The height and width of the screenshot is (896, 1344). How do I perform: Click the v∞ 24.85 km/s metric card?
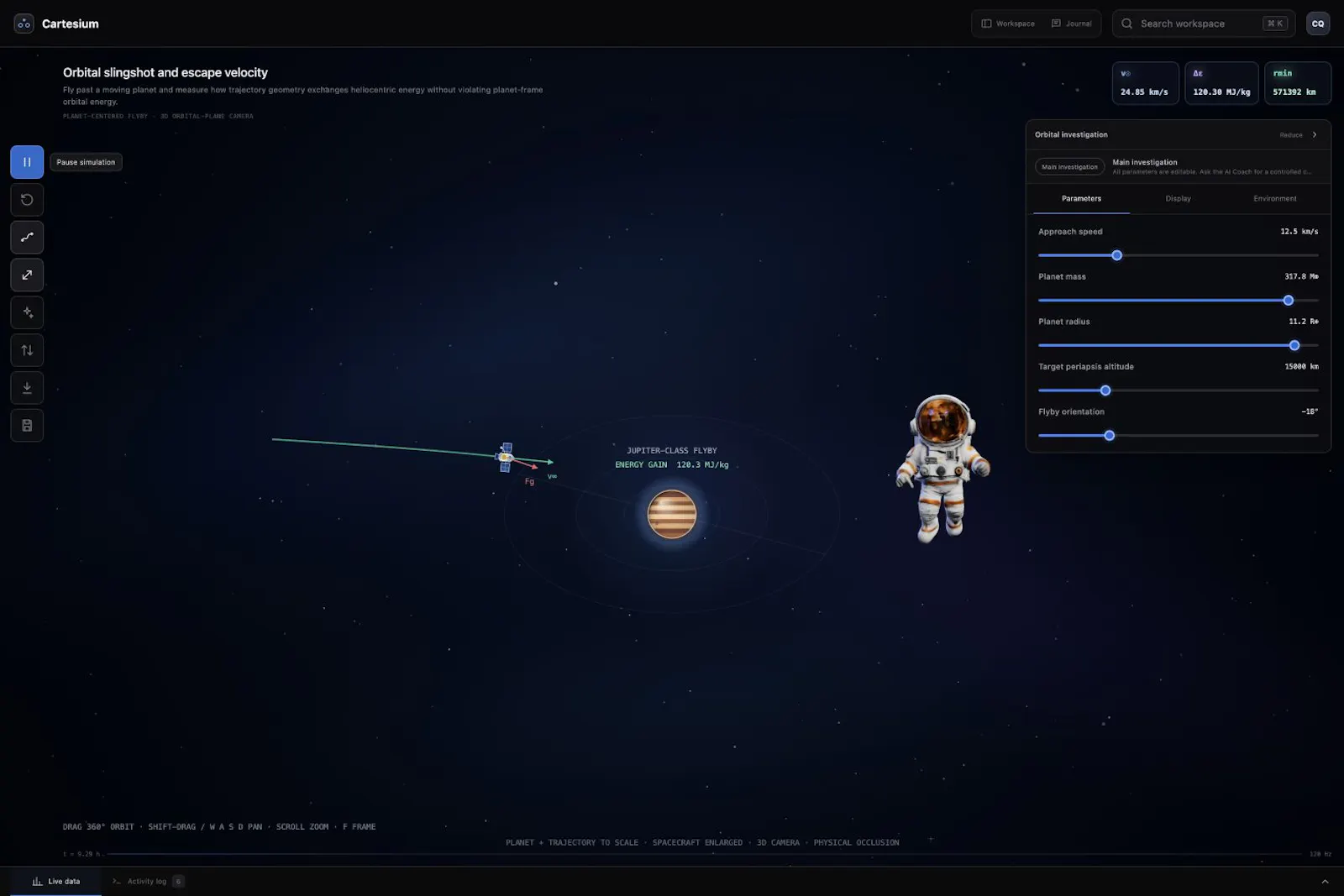(x=1145, y=83)
